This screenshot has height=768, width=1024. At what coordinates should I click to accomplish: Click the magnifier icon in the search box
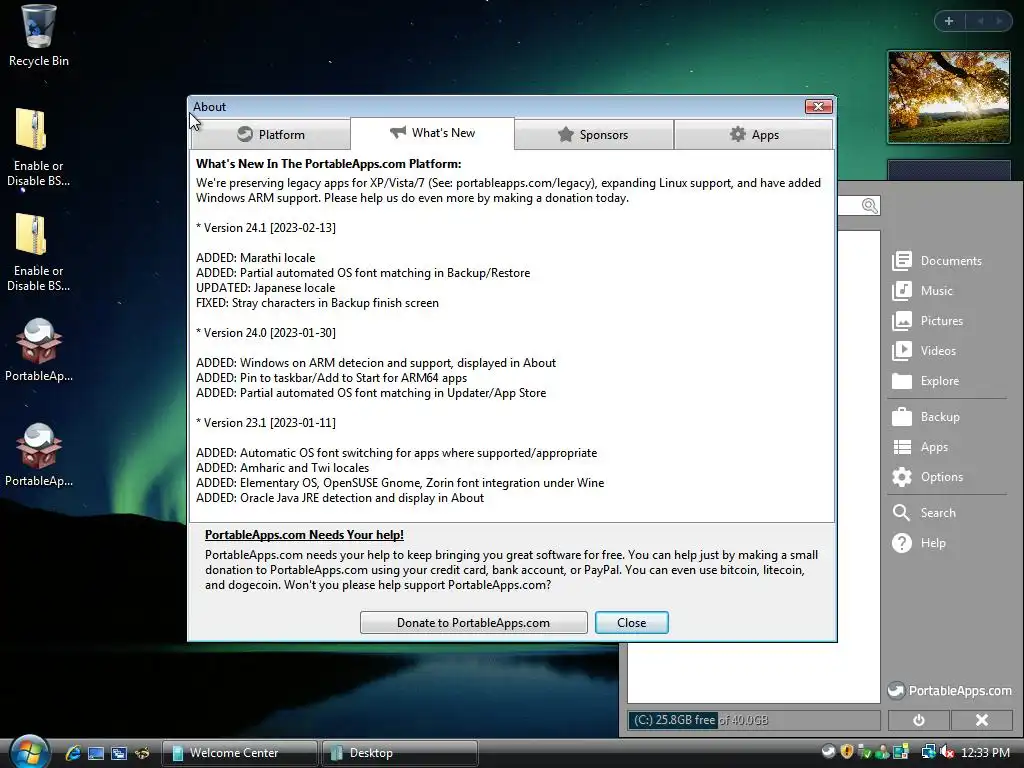click(869, 206)
